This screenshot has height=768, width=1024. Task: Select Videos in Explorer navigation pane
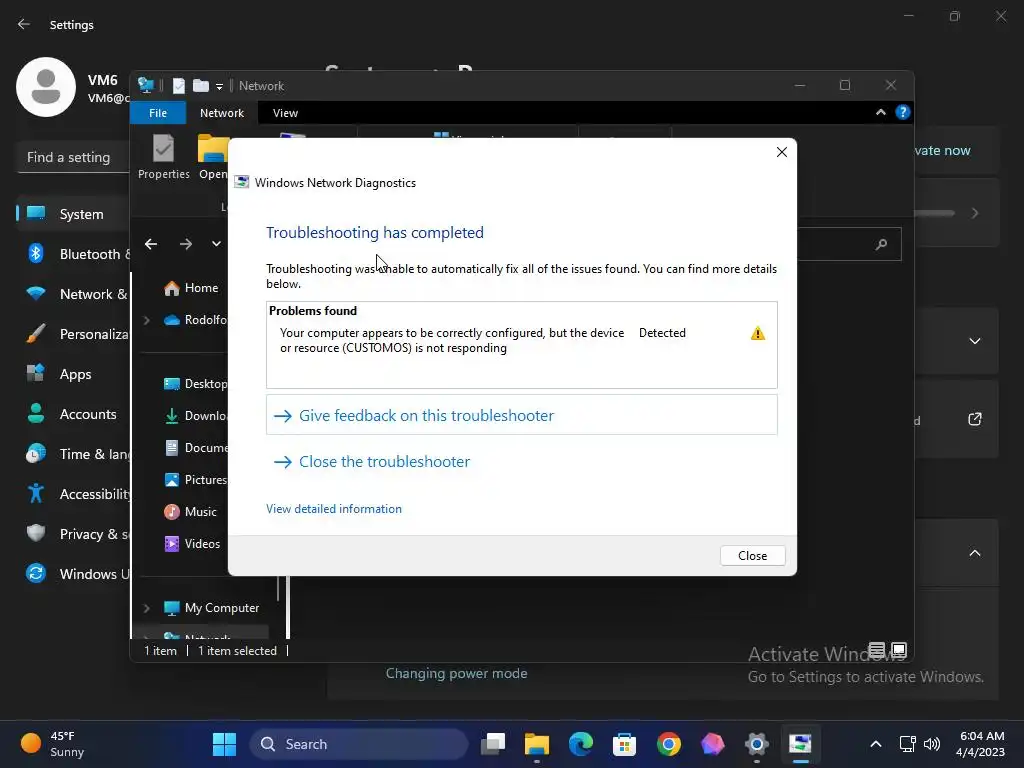(x=192, y=544)
